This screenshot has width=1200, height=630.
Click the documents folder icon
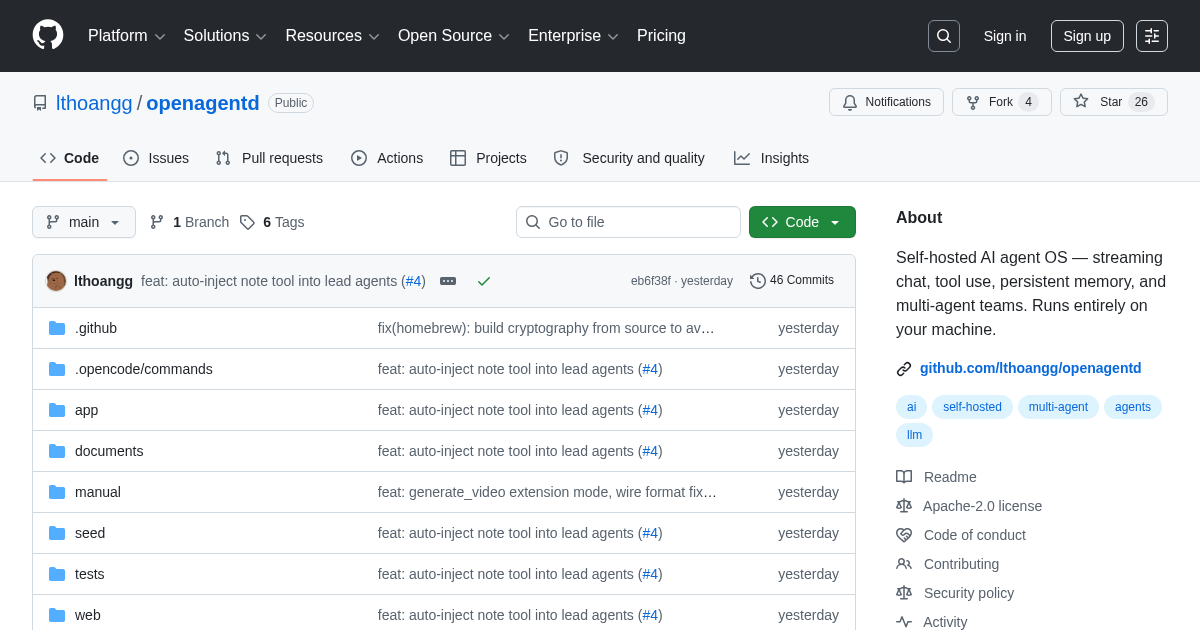click(x=57, y=451)
